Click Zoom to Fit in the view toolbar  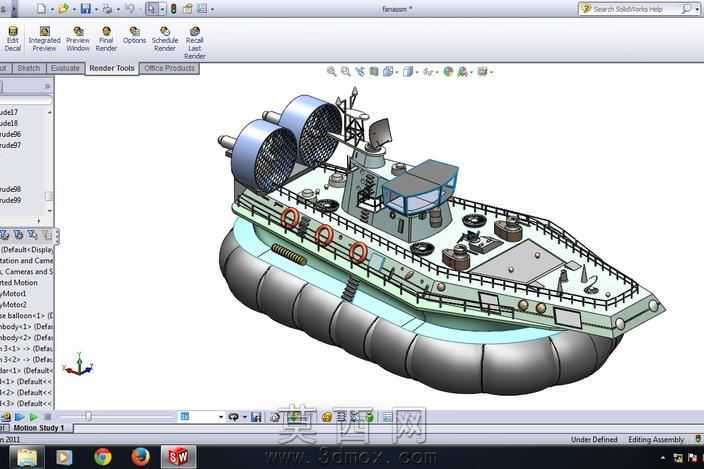point(331,71)
